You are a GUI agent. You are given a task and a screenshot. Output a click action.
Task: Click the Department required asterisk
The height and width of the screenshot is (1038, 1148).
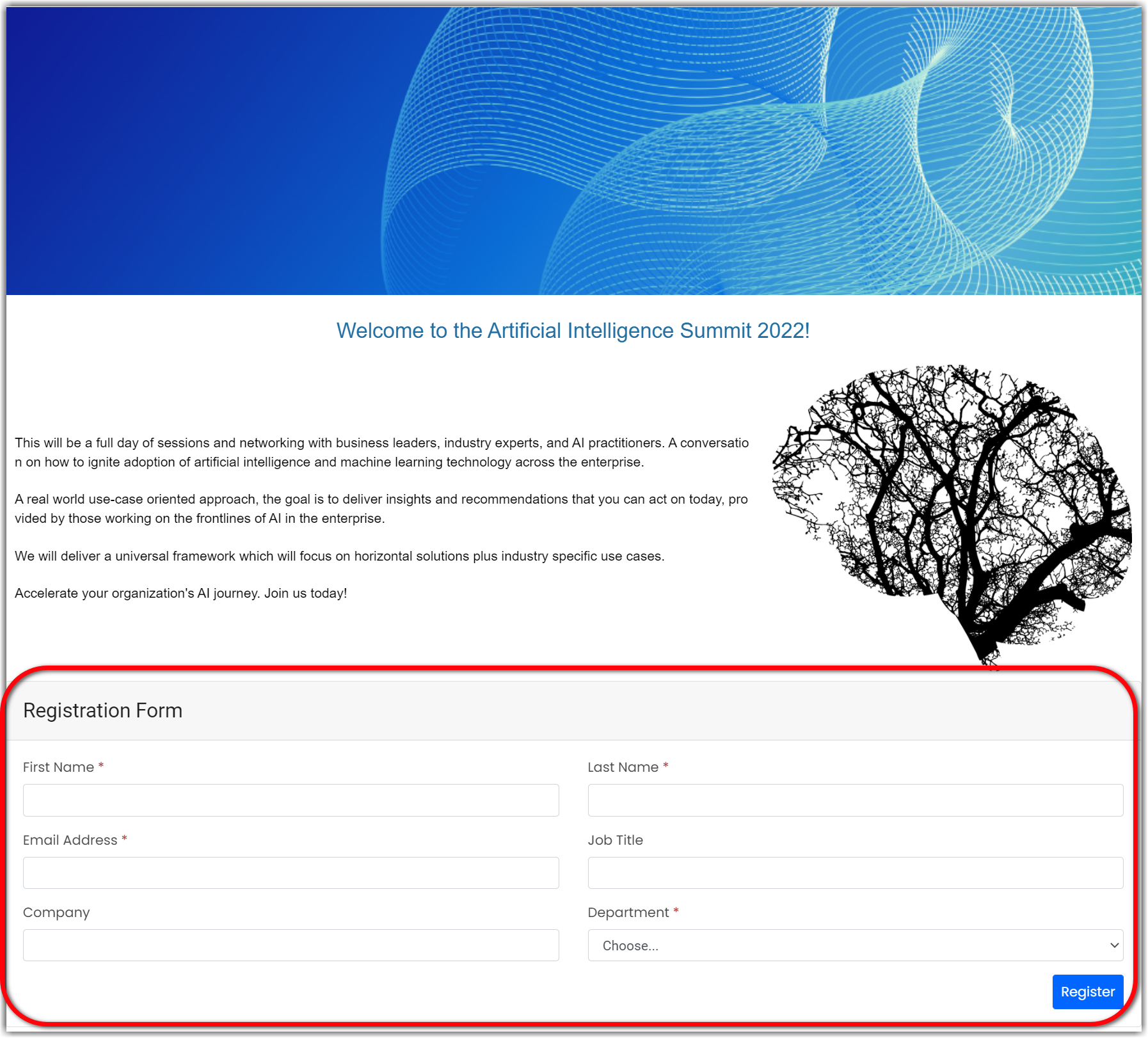677,911
